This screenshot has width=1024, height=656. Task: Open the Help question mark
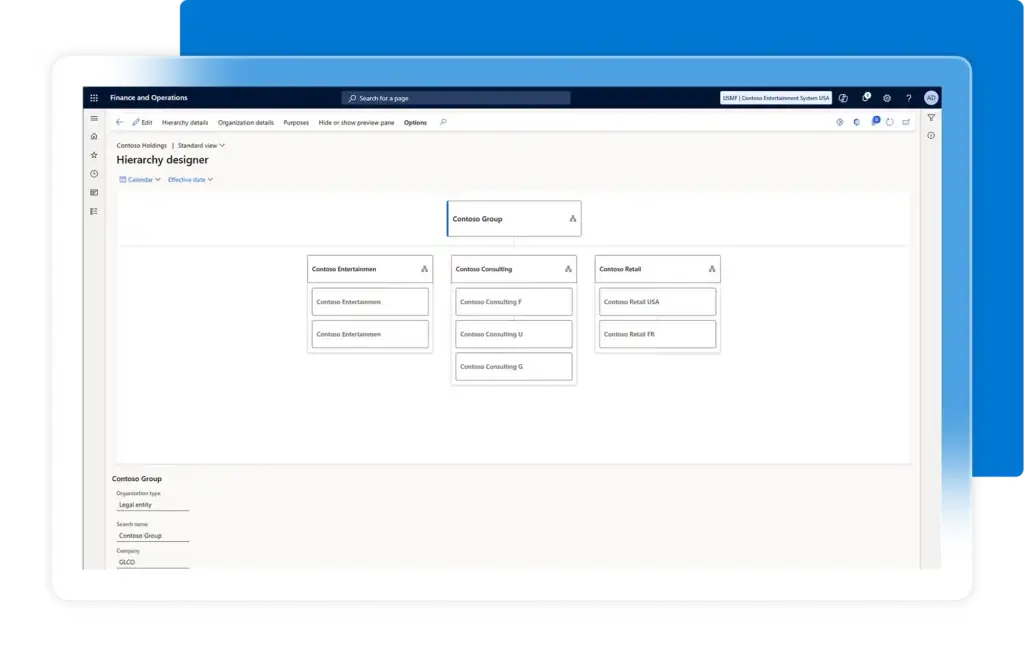(x=908, y=98)
